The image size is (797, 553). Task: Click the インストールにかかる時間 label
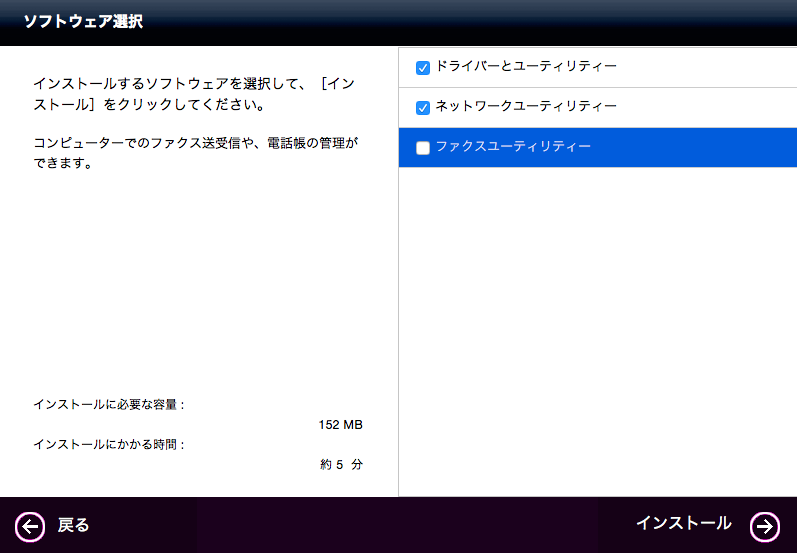pyautogui.click(x=109, y=443)
